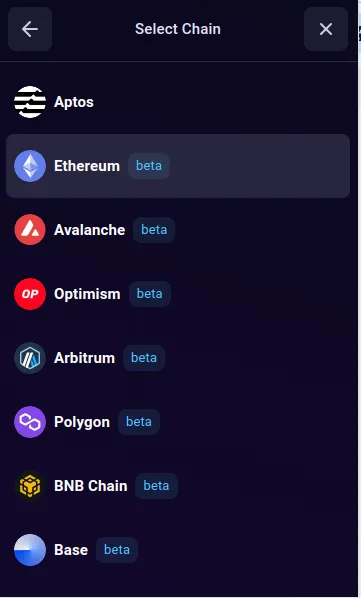Choose the Ethereum chain label
361x598 pixels.
87,166
